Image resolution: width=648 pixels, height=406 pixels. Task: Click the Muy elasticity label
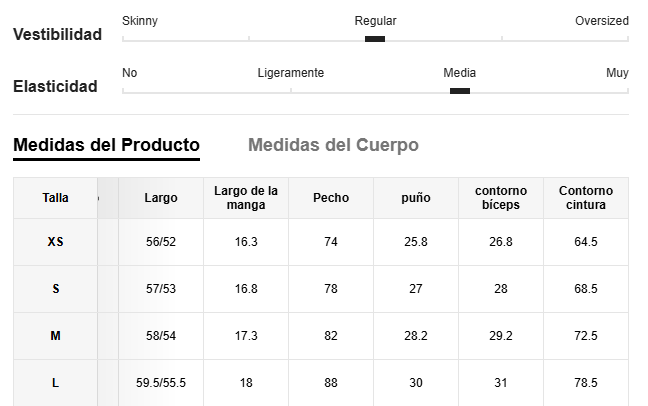617,73
